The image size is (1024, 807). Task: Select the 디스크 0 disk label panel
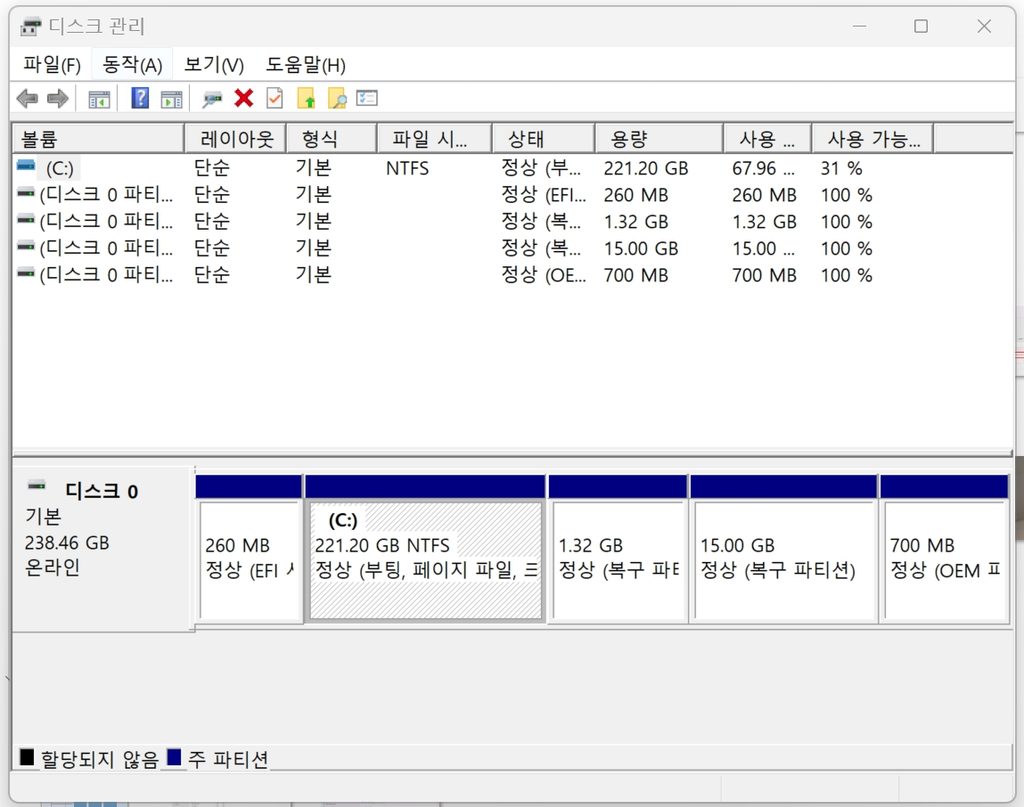pos(103,548)
